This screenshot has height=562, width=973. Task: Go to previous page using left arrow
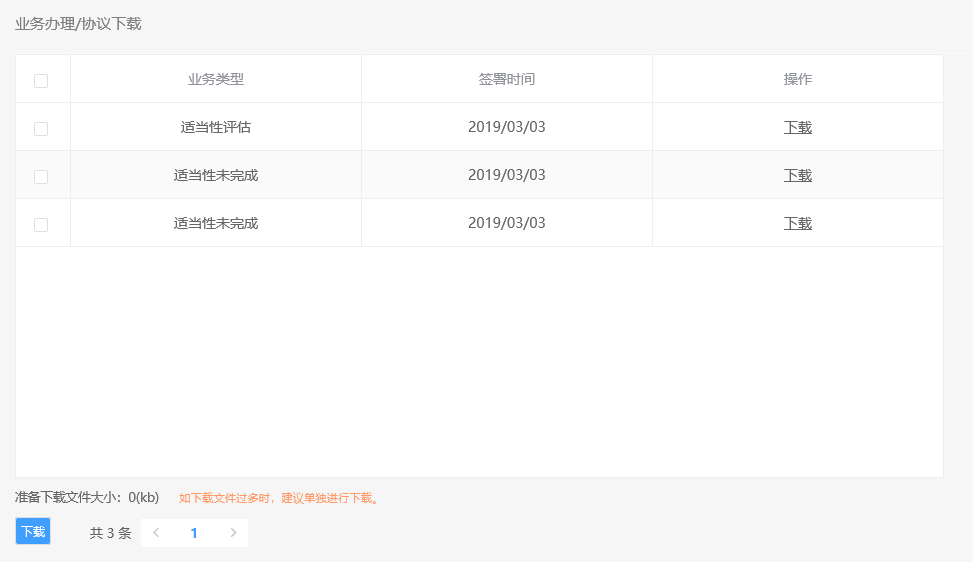click(x=156, y=533)
